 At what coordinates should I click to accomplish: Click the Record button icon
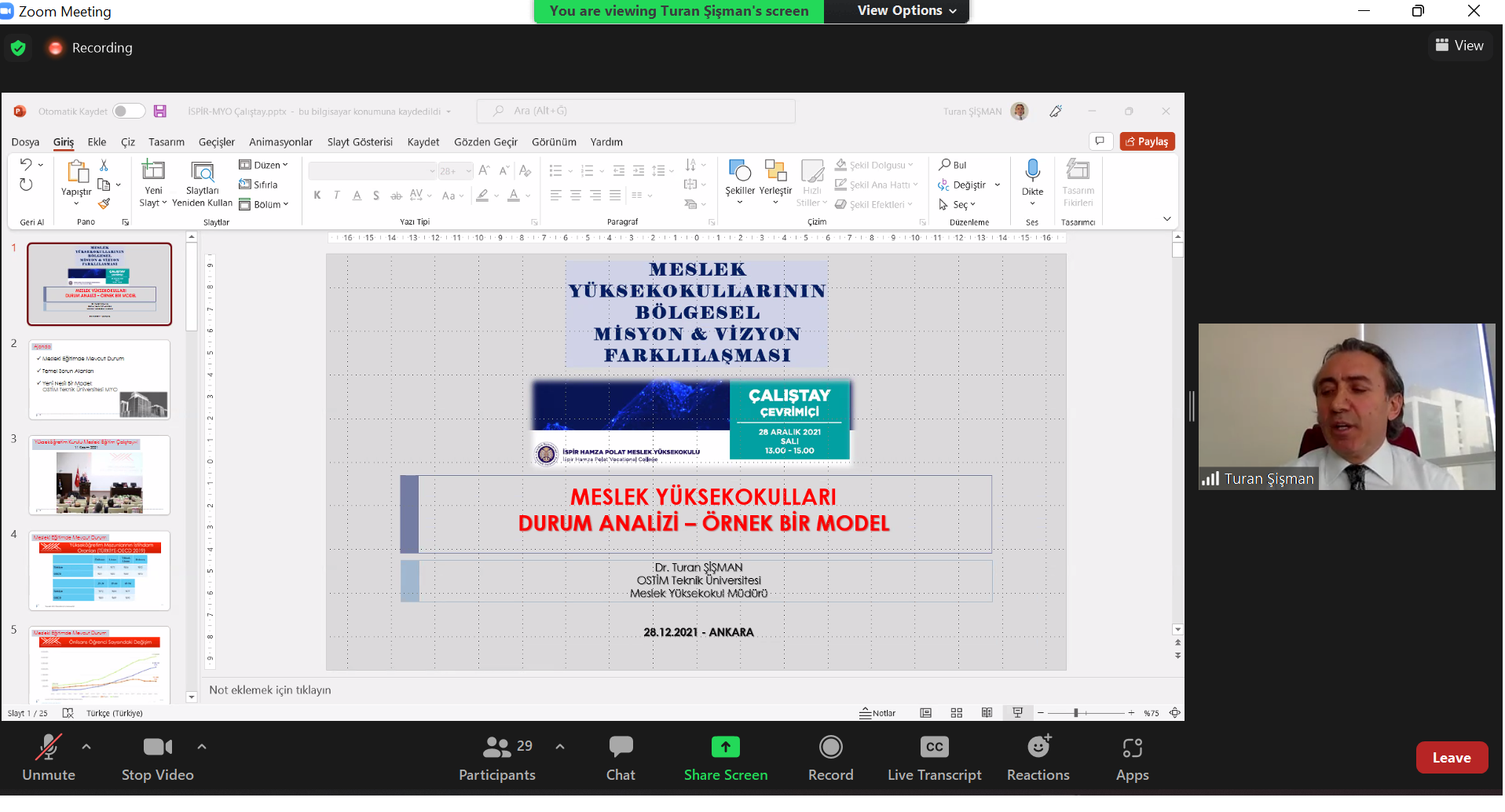pos(830,747)
